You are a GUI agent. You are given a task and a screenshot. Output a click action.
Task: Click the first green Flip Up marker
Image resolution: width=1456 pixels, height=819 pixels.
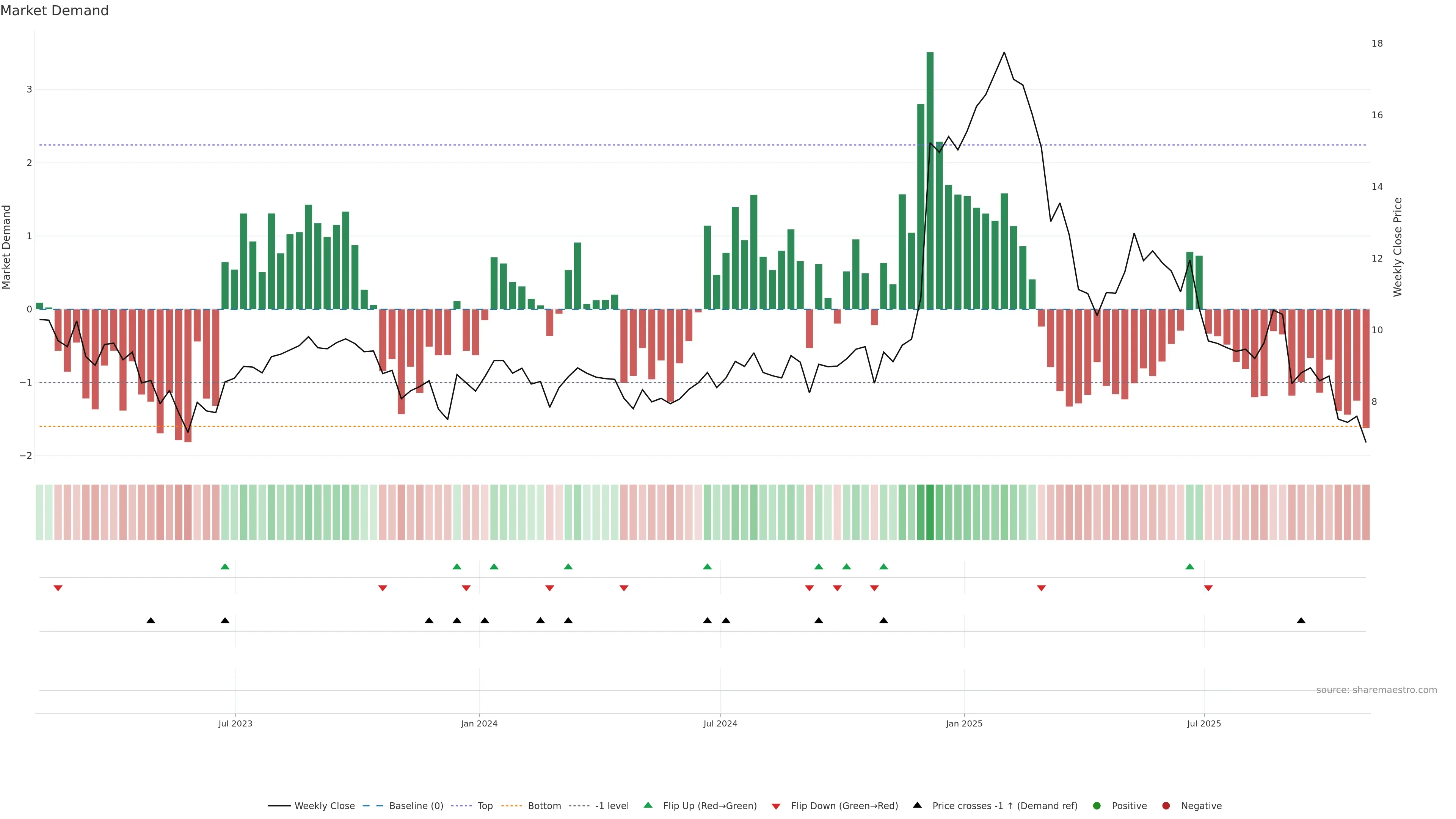tap(225, 566)
